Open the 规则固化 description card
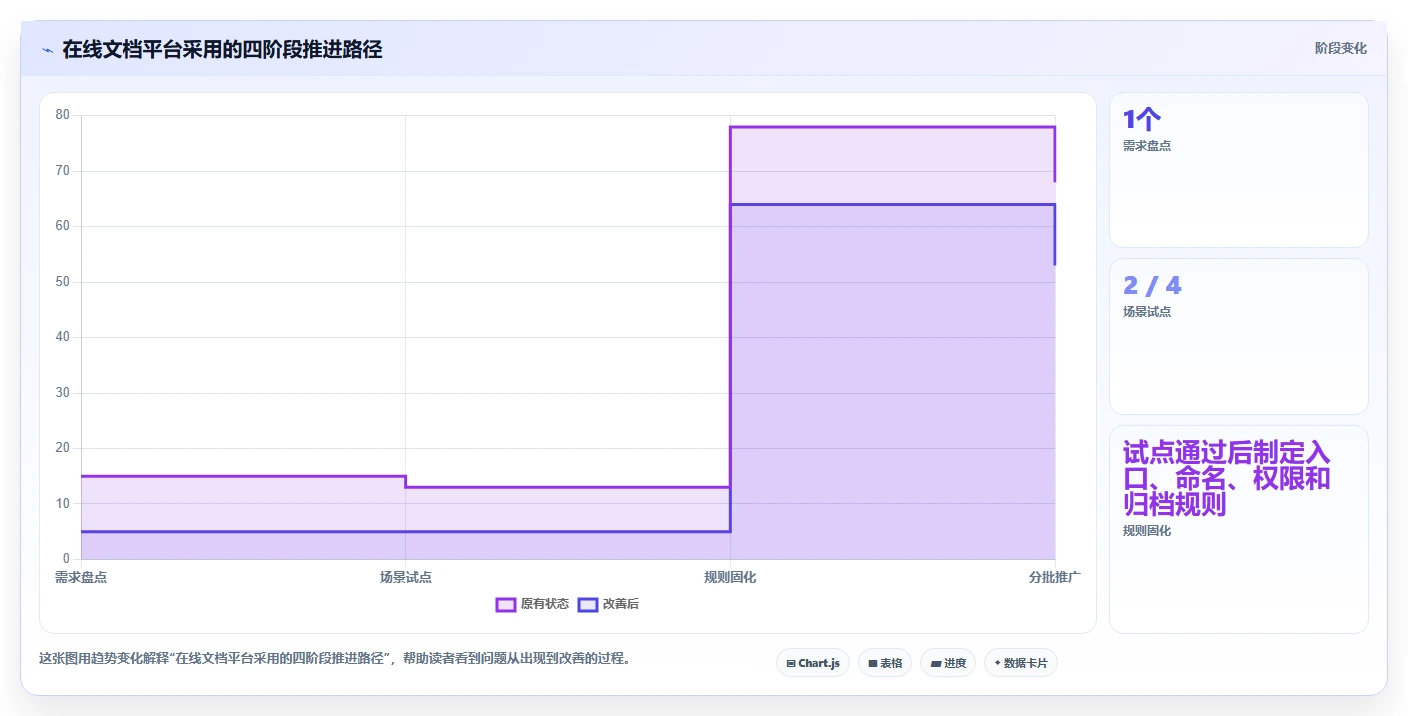The image size is (1408, 716). pos(1239,530)
